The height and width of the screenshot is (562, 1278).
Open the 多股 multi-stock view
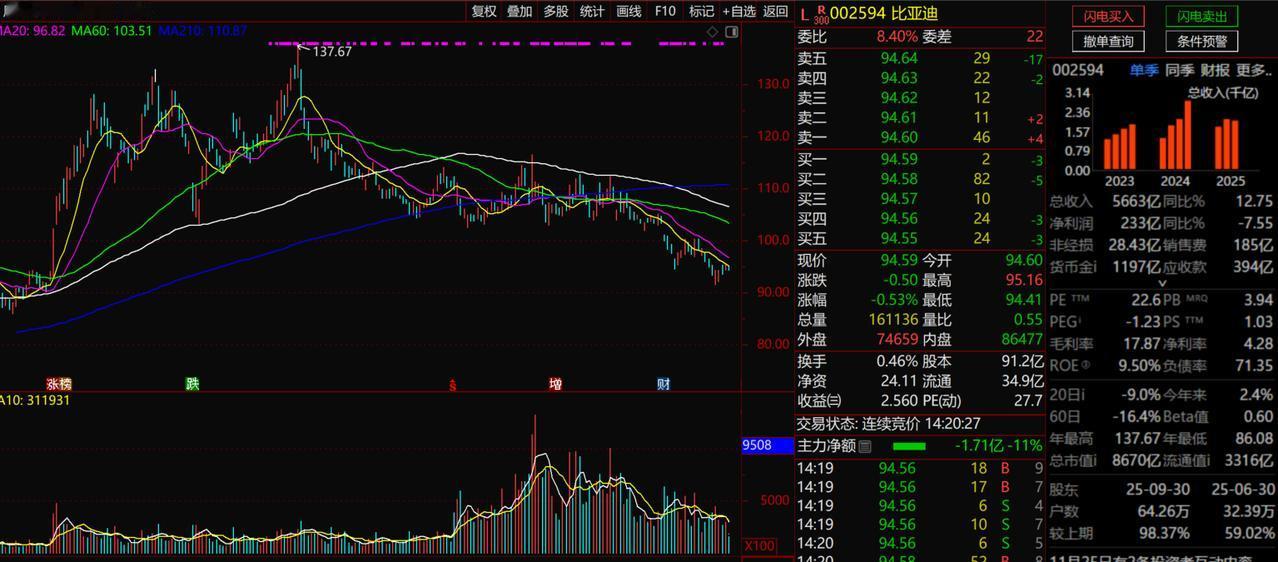(556, 11)
